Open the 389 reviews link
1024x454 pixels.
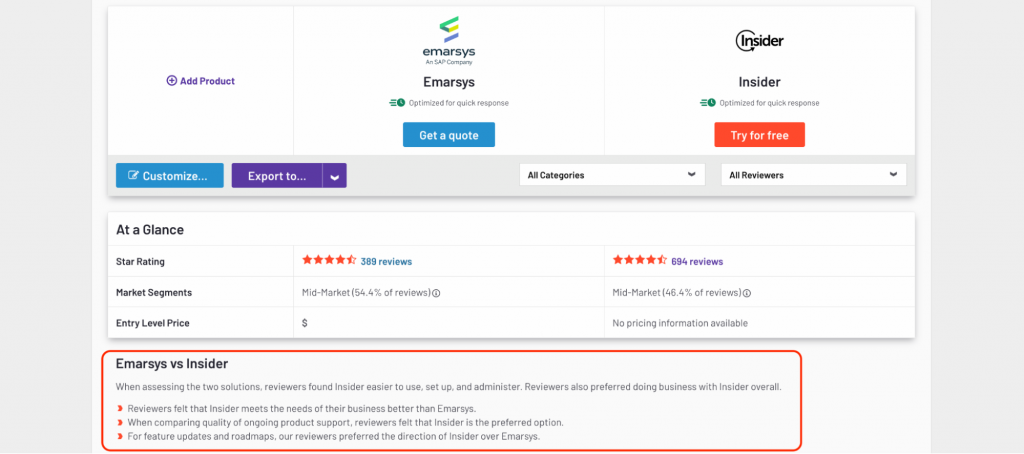[386, 261]
